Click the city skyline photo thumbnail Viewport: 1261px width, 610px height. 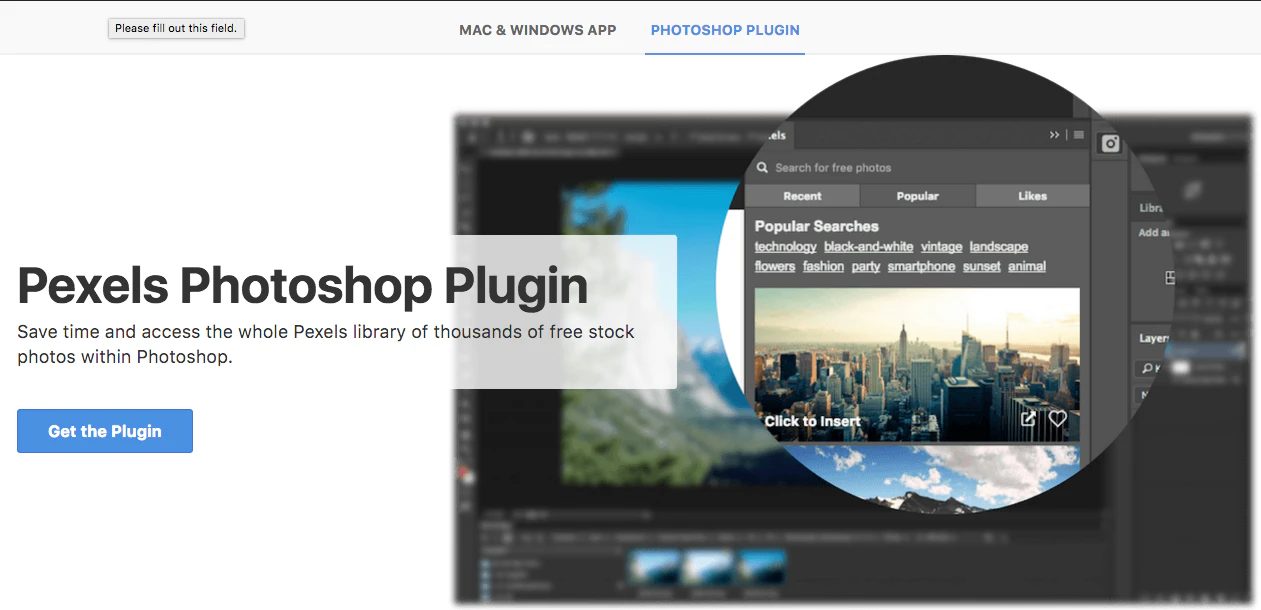917,364
